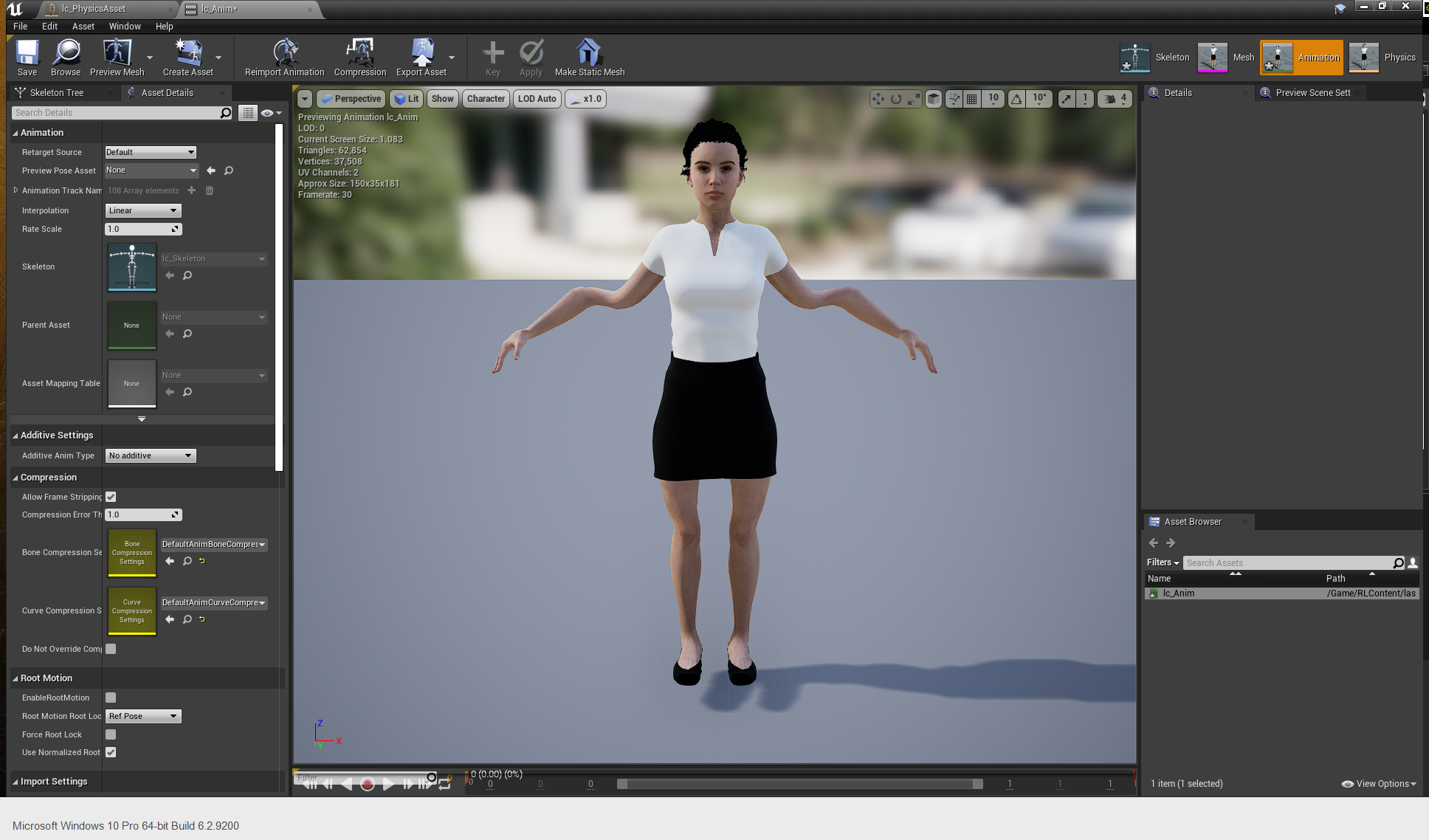Screen dimensions: 1429x840
Task: Toggle the details property matrix grid icon
Action: tap(248, 113)
